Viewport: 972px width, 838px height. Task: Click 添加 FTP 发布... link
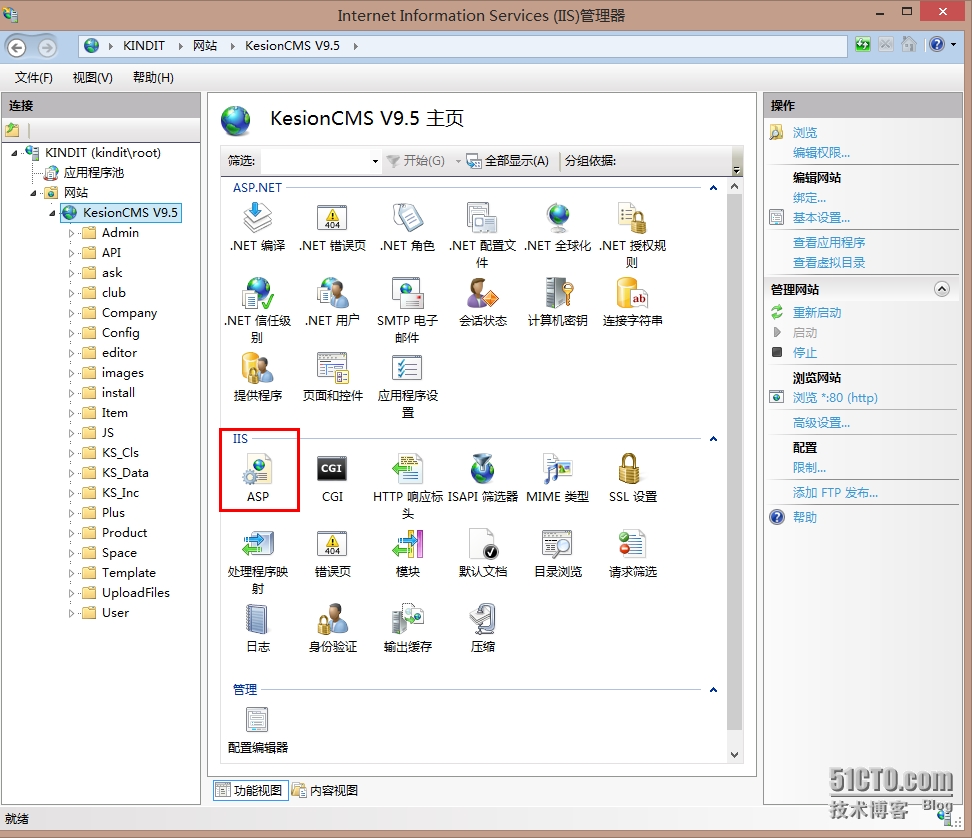[x=835, y=493]
